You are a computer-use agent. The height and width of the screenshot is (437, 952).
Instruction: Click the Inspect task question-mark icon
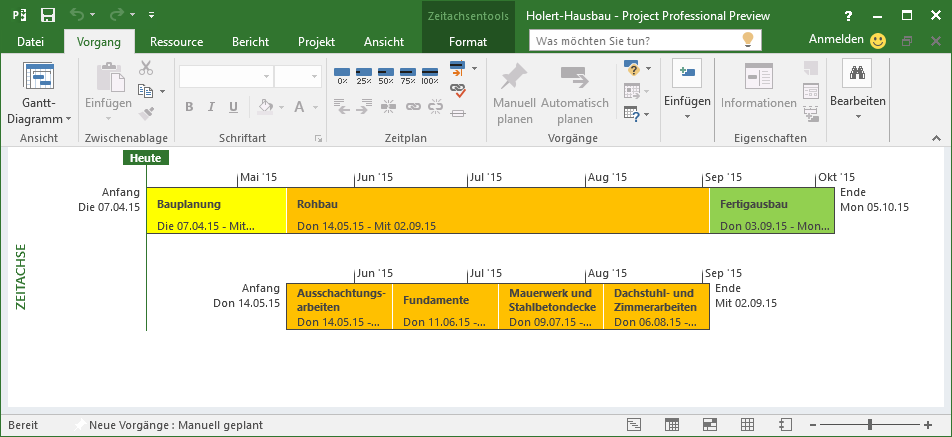click(x=633, y=68)
